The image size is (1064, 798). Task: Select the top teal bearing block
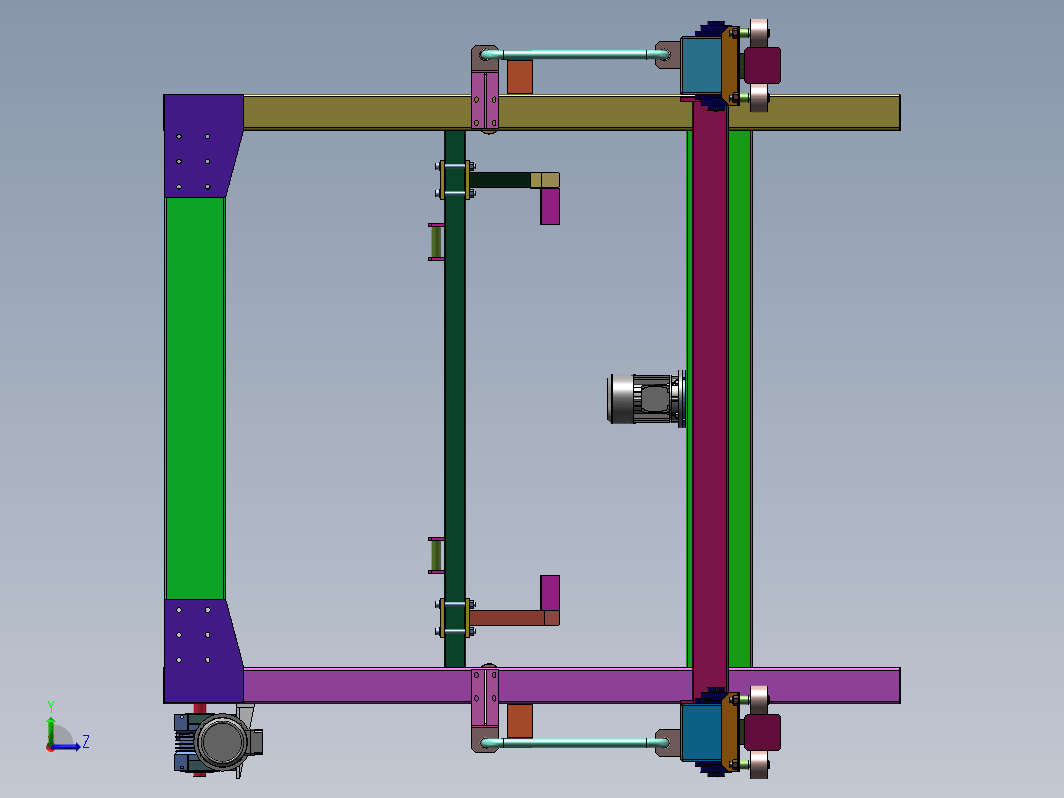pyautogui.click(x=701, y=65)
